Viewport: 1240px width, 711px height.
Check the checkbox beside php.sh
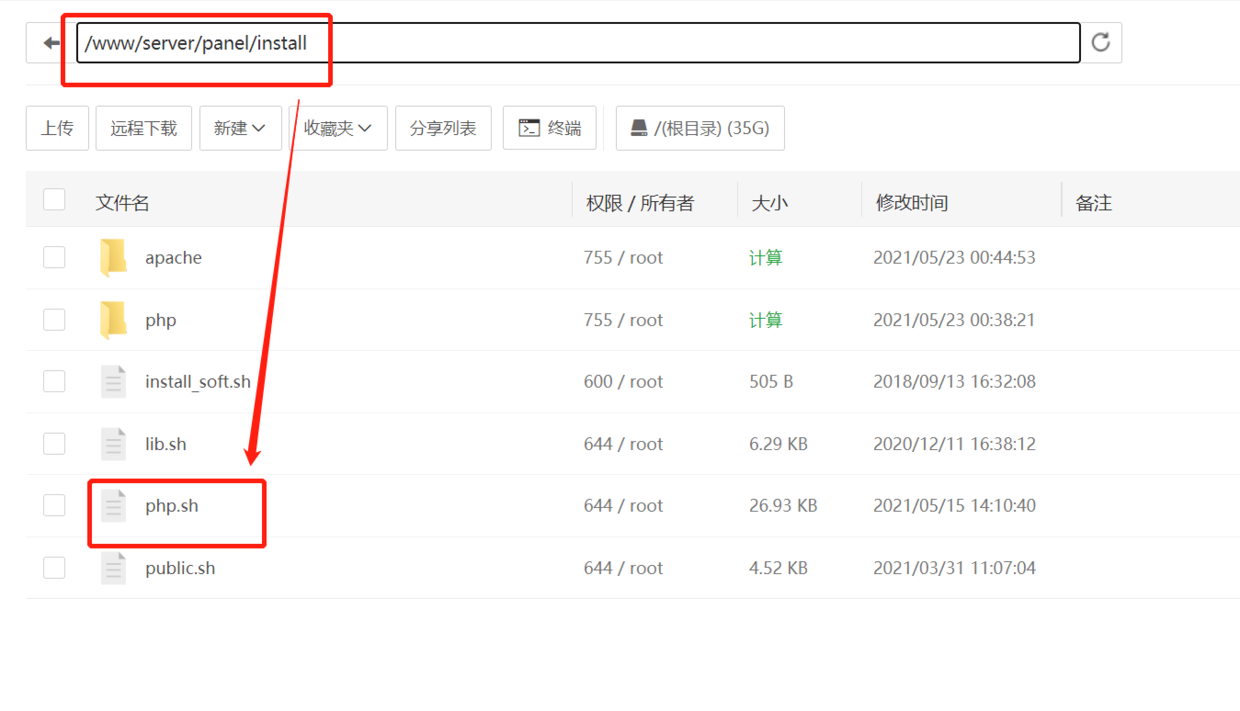[54, 505]
